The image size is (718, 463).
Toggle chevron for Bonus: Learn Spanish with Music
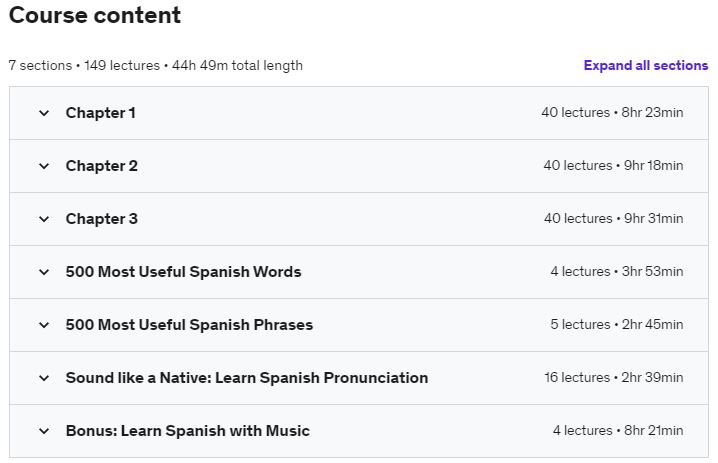coord(44,431)
